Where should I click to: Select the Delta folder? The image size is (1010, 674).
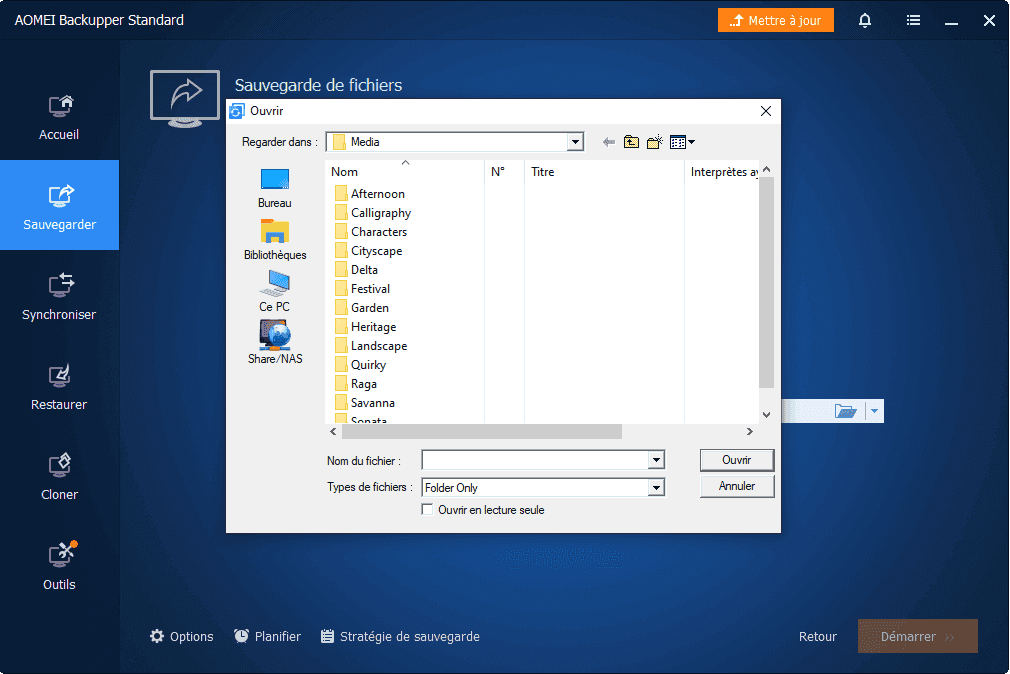pos(356,270)
